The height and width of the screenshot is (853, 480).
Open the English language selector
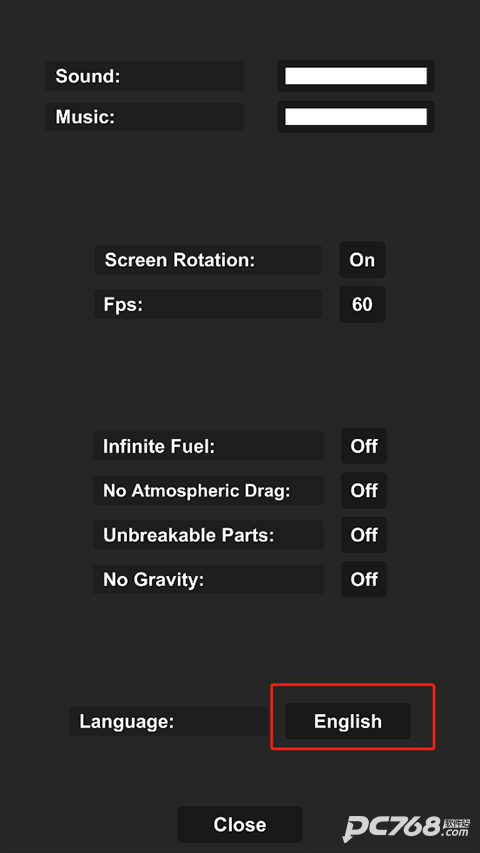[x=348, y=721]
